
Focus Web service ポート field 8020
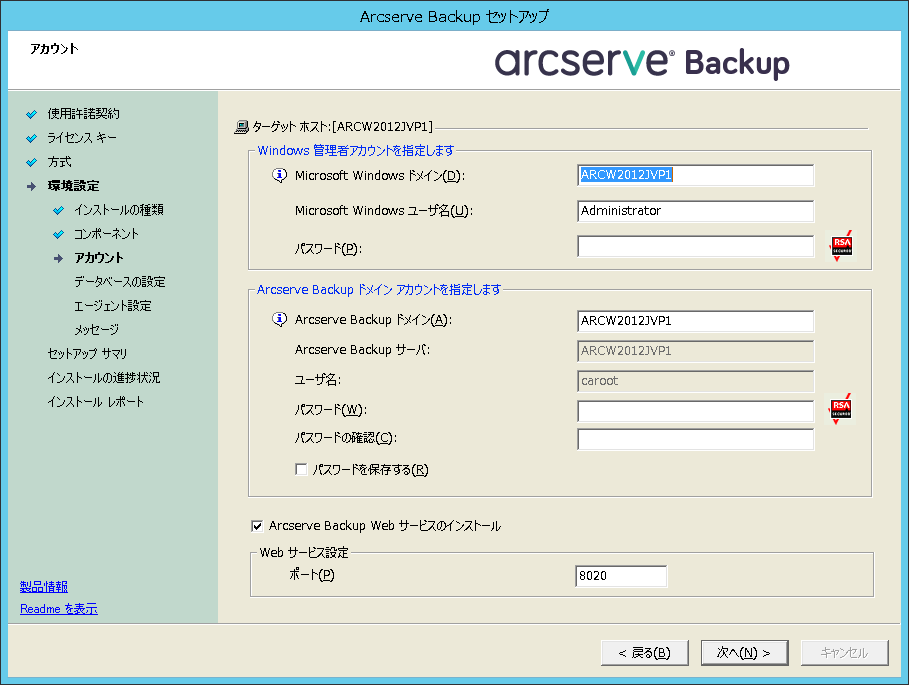pos(621,576)
